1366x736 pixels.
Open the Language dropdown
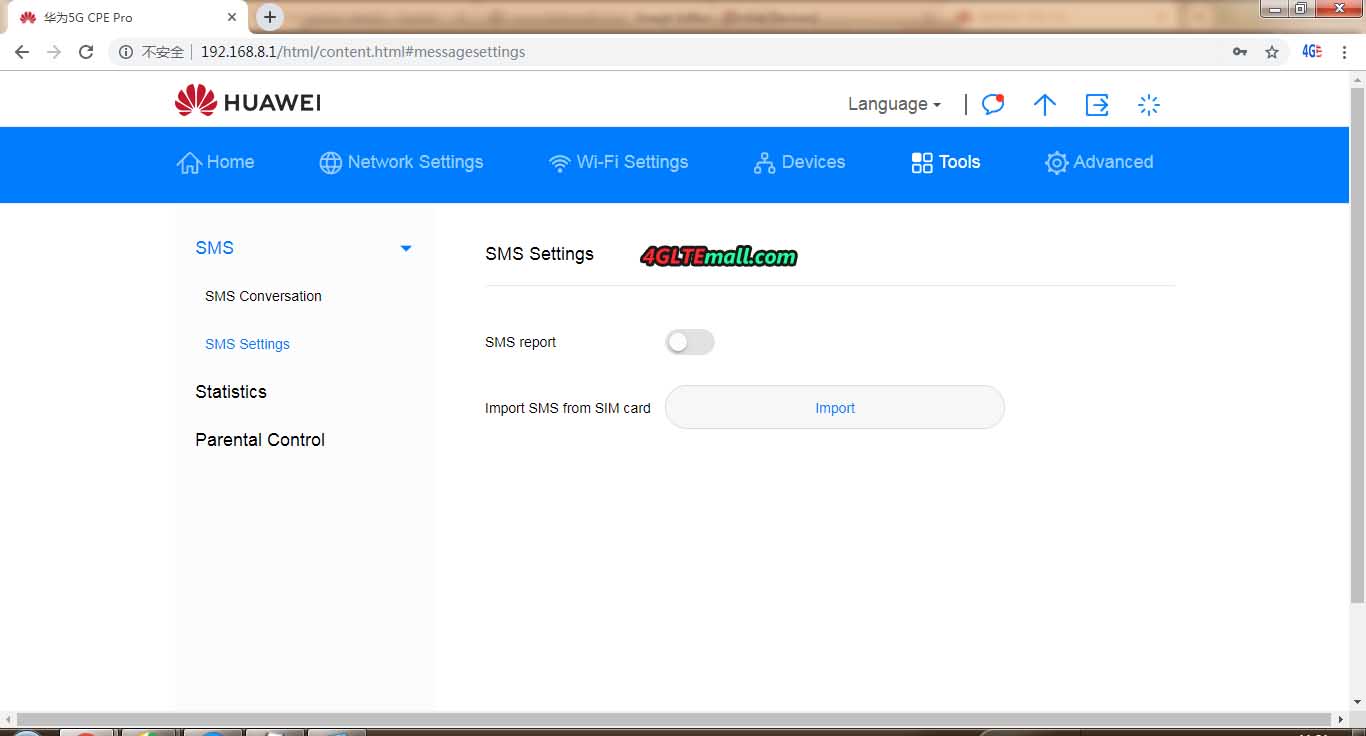pyautogui.click(x=894, y=104)
